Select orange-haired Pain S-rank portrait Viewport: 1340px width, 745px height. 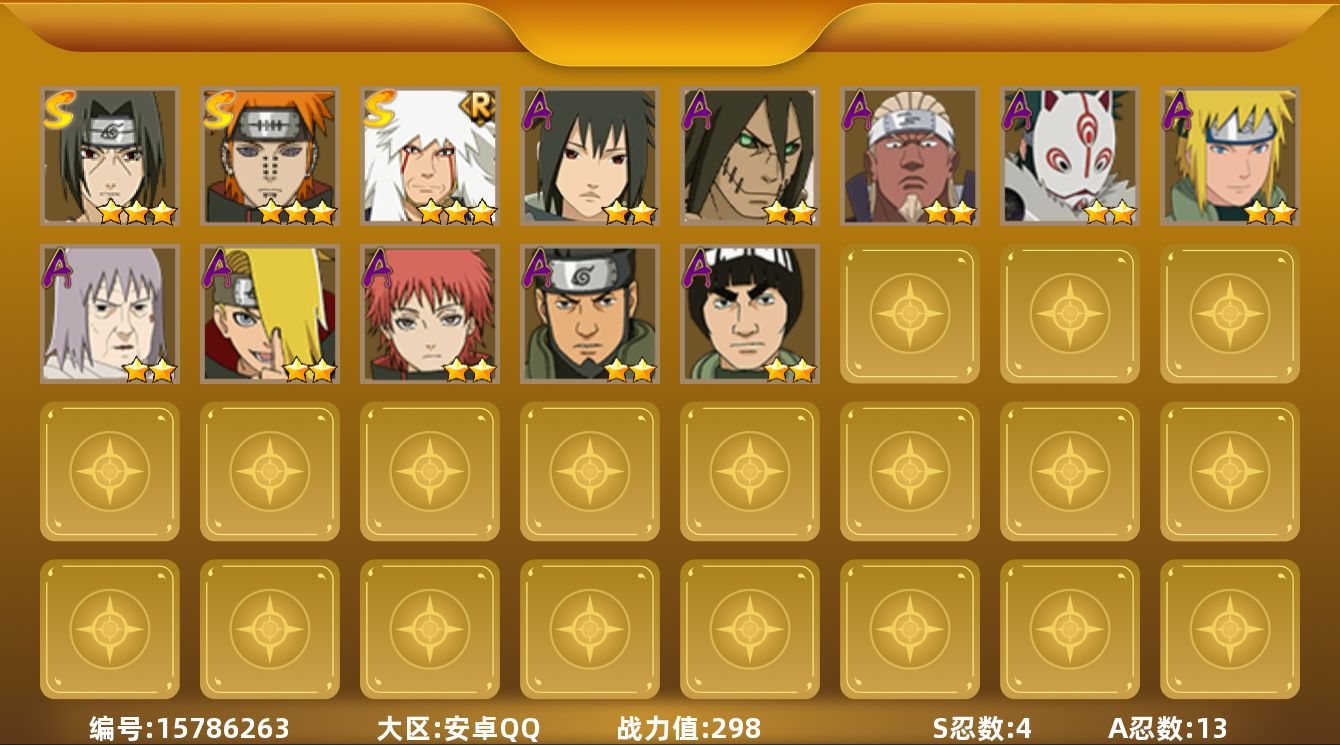click(x=270, y=156)
